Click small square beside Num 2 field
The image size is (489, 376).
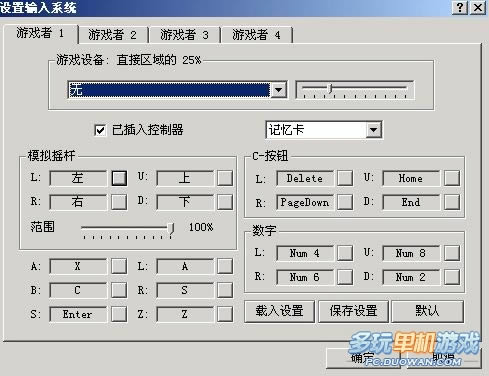tap(452, 277)
